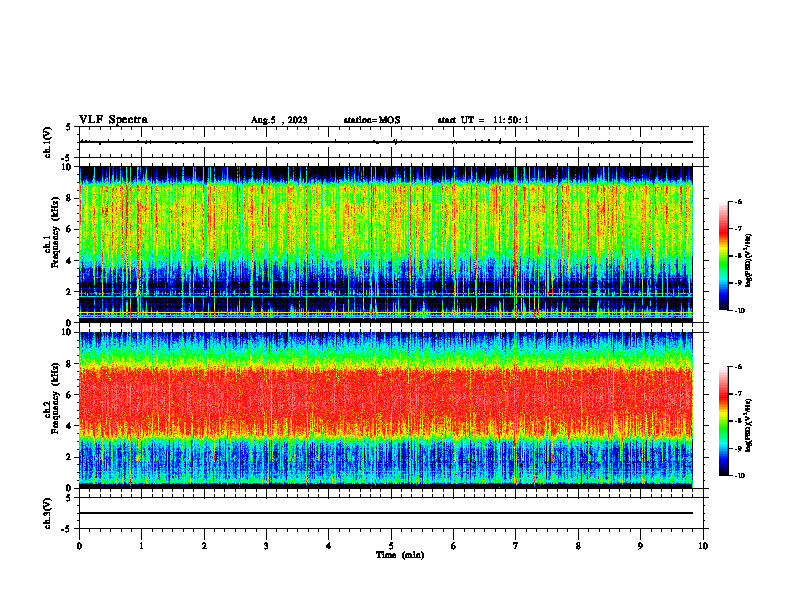Click the "ch.1(V)" waveform axis label
Image resolution: width=792 pixels, height=612 pixels.
point(48,142)
